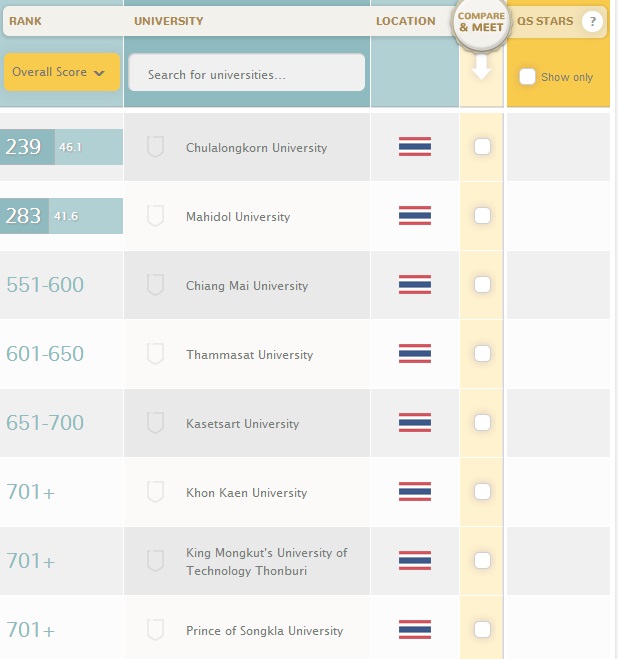Click the Thailand flag in Thammasat University row
Screen dimensions: 618x659
[x=415, y=354]
